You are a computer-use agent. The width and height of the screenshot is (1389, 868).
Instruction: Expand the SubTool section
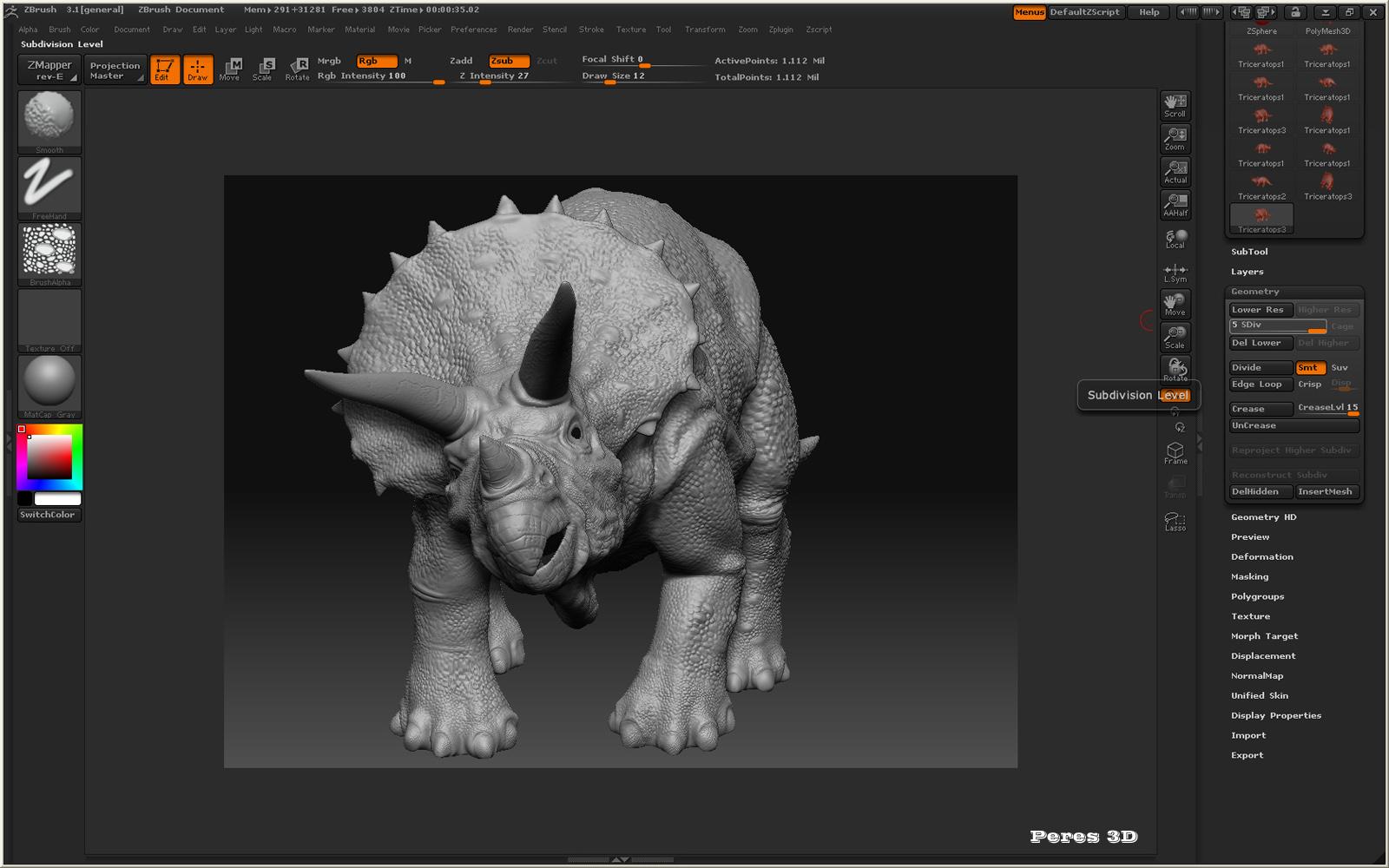[1249, 252]
